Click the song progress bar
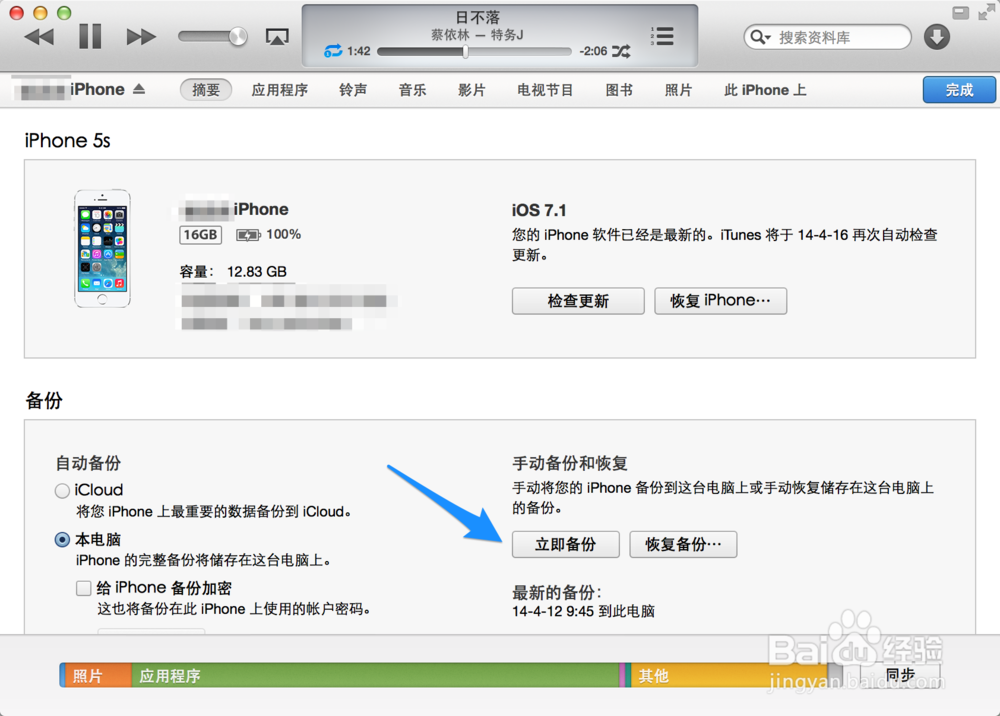This screenshot has width=1000, height=716. coord(474,52)
